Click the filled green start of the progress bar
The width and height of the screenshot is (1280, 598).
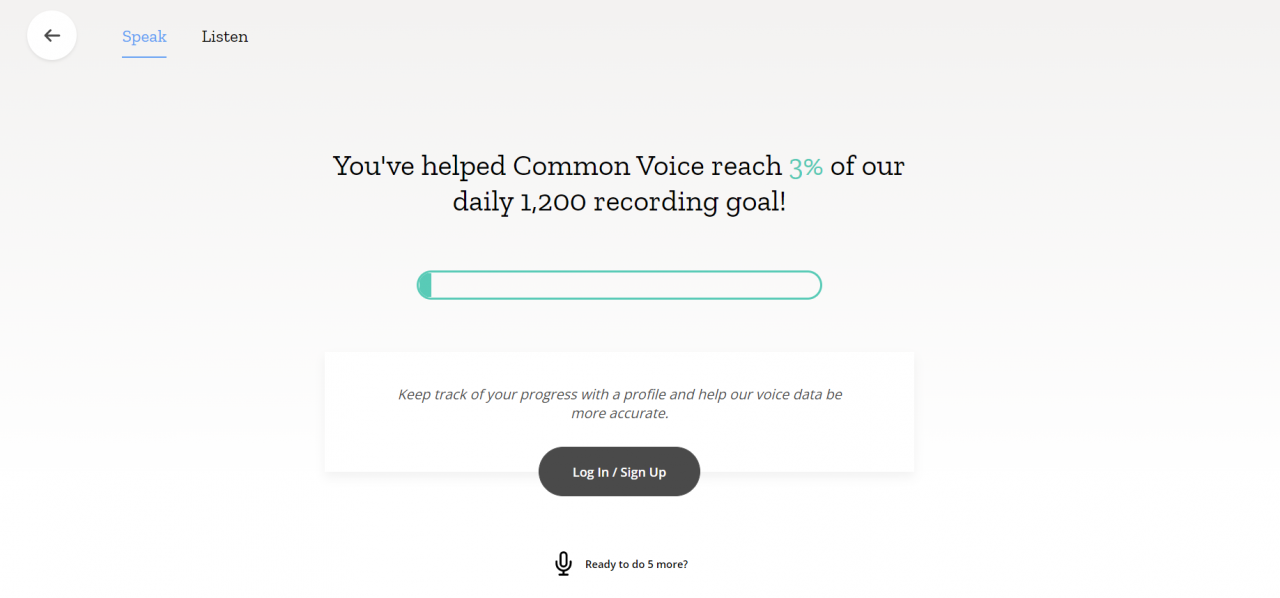[425, 285]
